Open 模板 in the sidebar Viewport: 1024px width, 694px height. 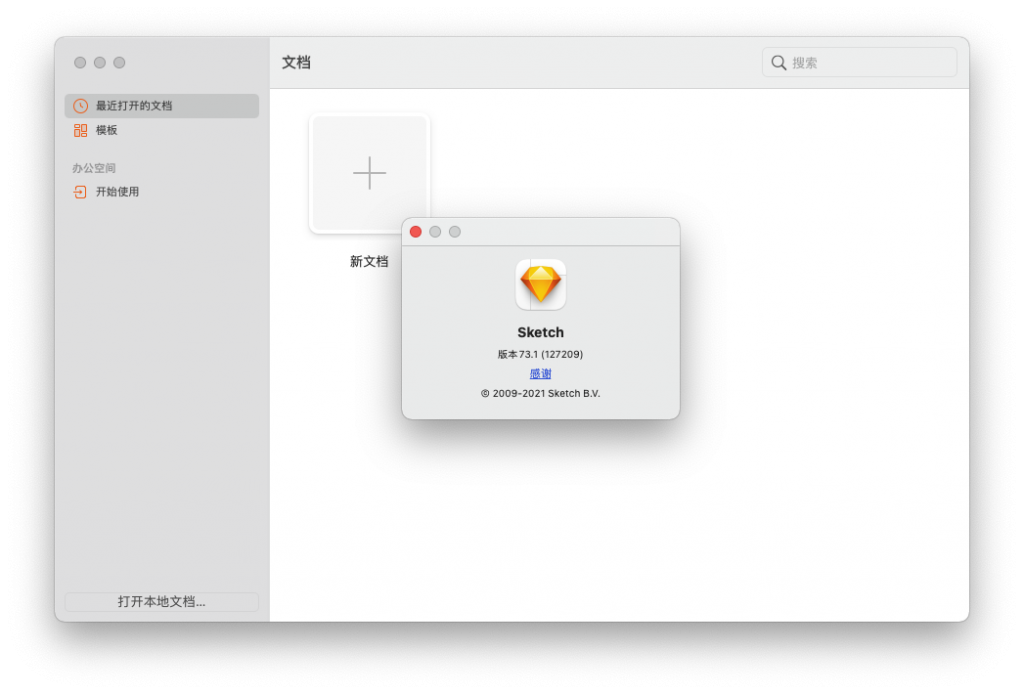tap(162, 131)
